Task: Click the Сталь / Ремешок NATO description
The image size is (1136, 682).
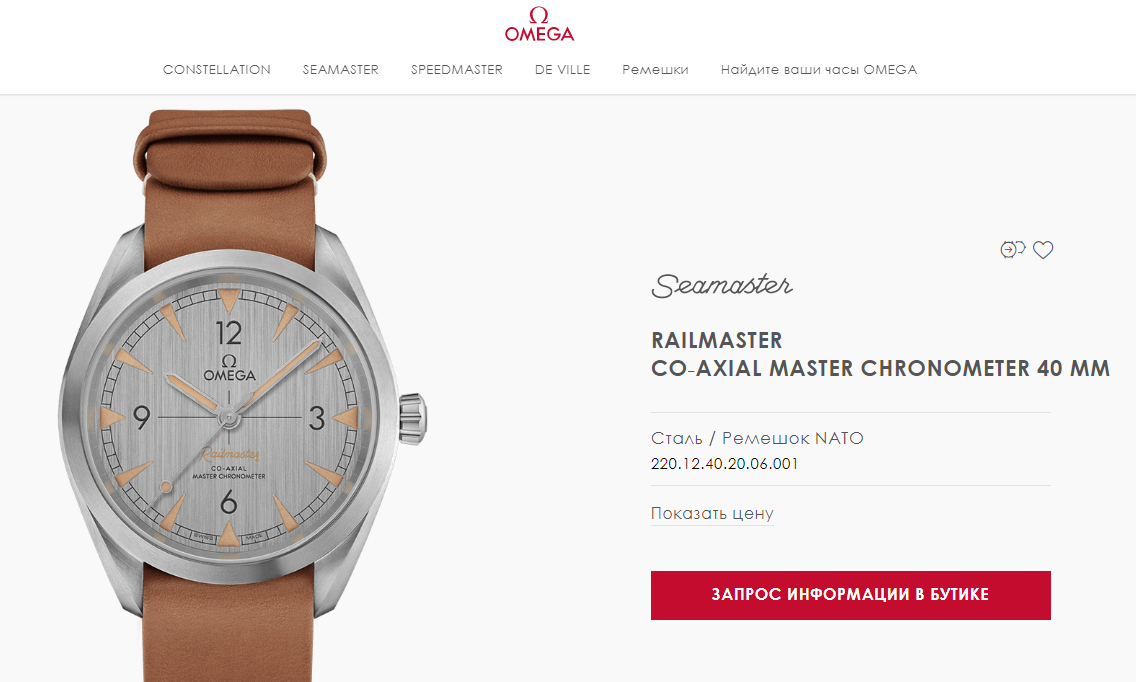Action: click(x=757, y=438)
